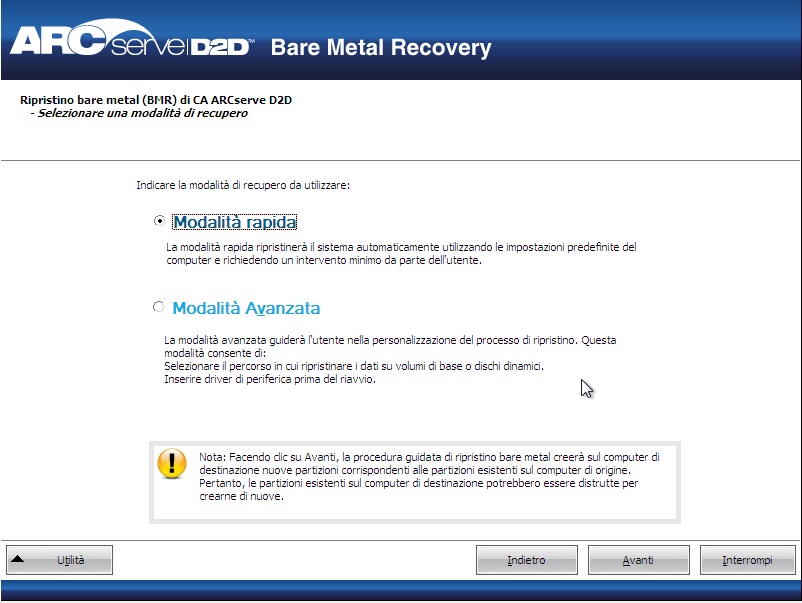This screenshot has width=802, height=603.
Task: Click the 'Bare Metal Recovery' banner title
Action: [x=381, y=48]
